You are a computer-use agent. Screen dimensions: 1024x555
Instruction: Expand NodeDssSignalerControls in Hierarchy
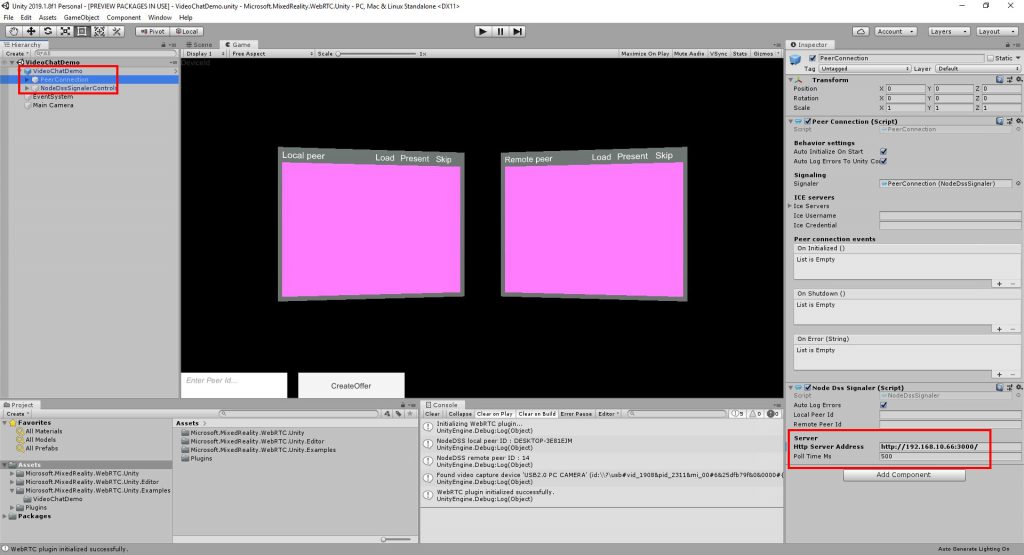click(27, 88)
